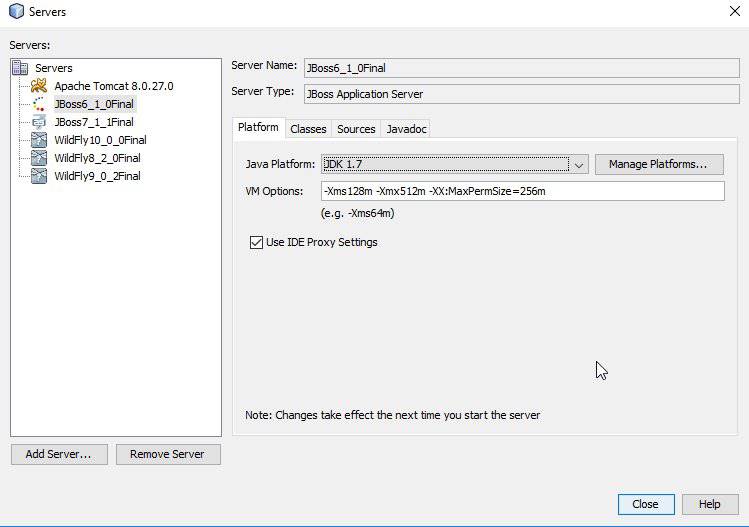Viewport: 749px width, 527px height.
Task: Open the Javadoc tab
Action: click(407, 129)
